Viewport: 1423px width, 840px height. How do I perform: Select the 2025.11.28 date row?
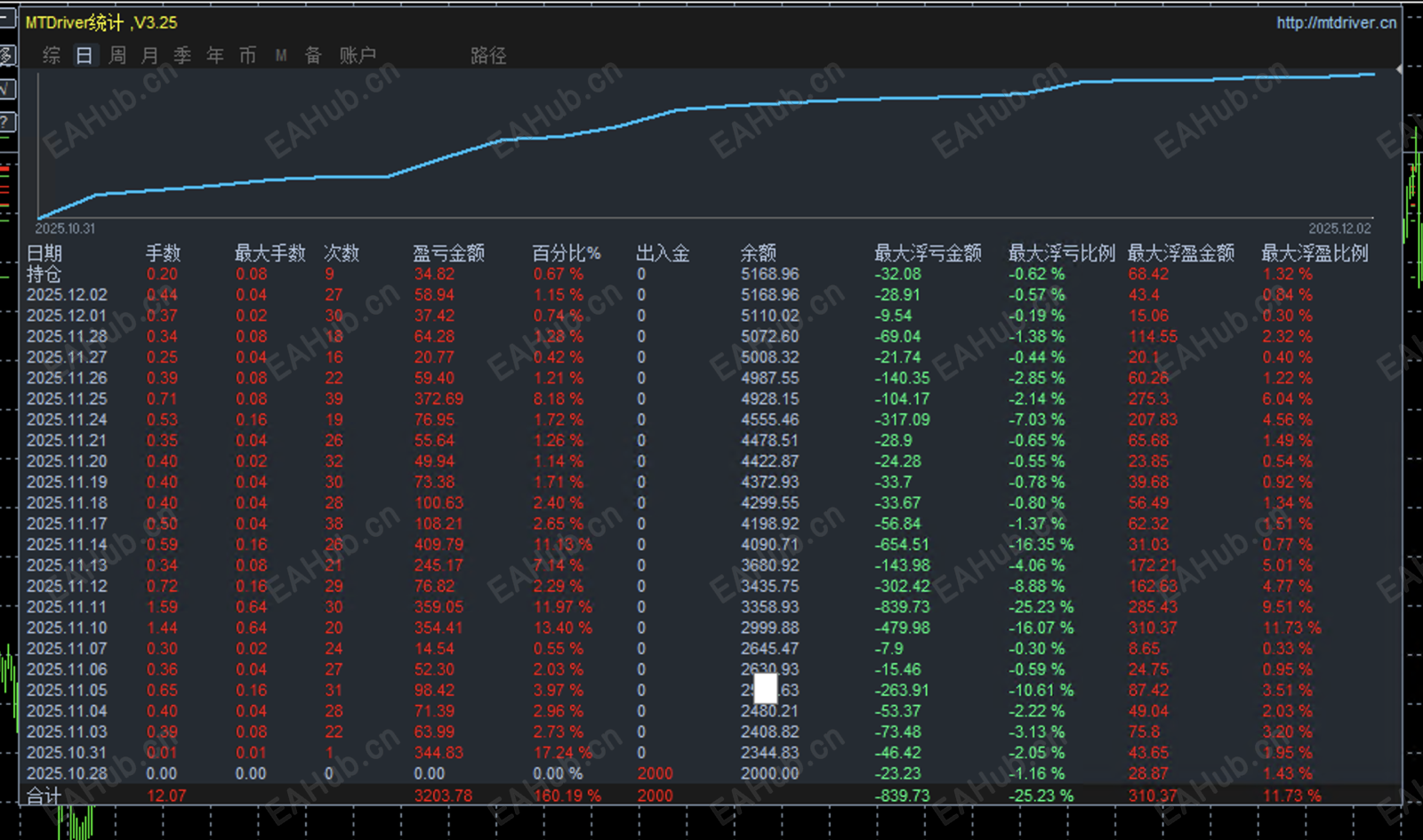pyautogui.click(x=67, y=336)
